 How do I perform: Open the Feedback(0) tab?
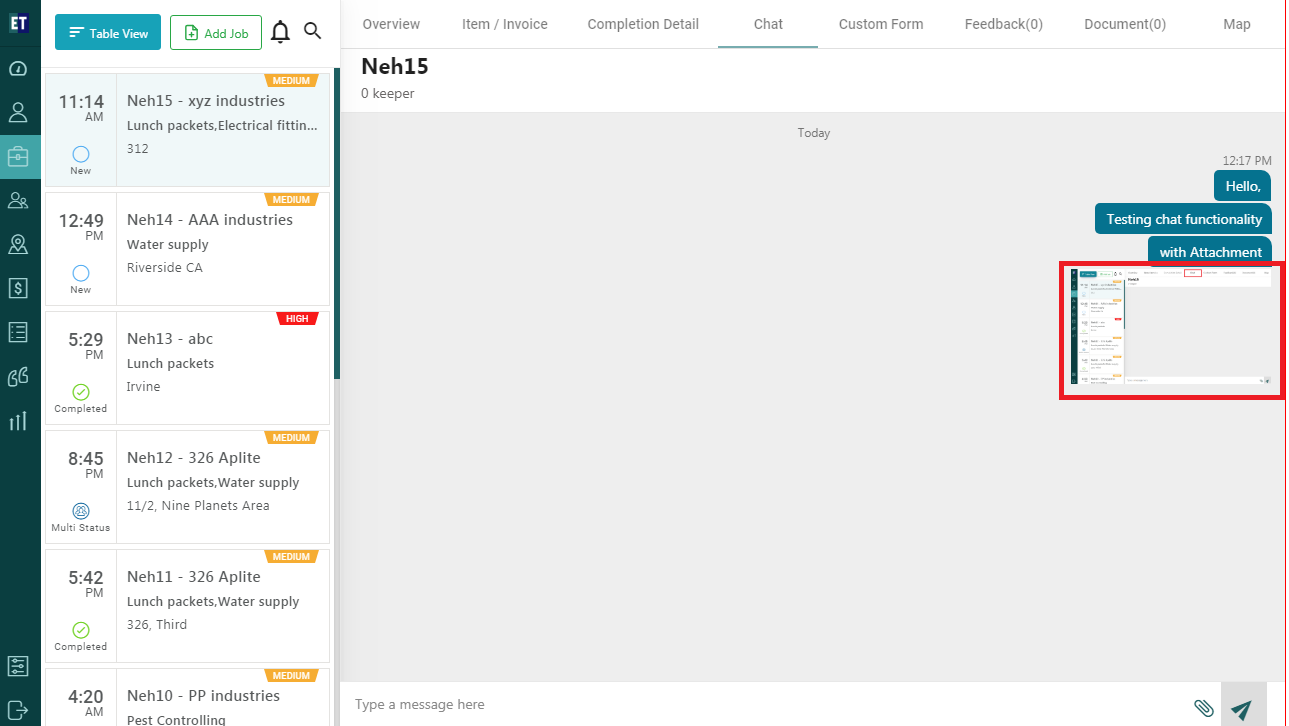click(1004, 24)
